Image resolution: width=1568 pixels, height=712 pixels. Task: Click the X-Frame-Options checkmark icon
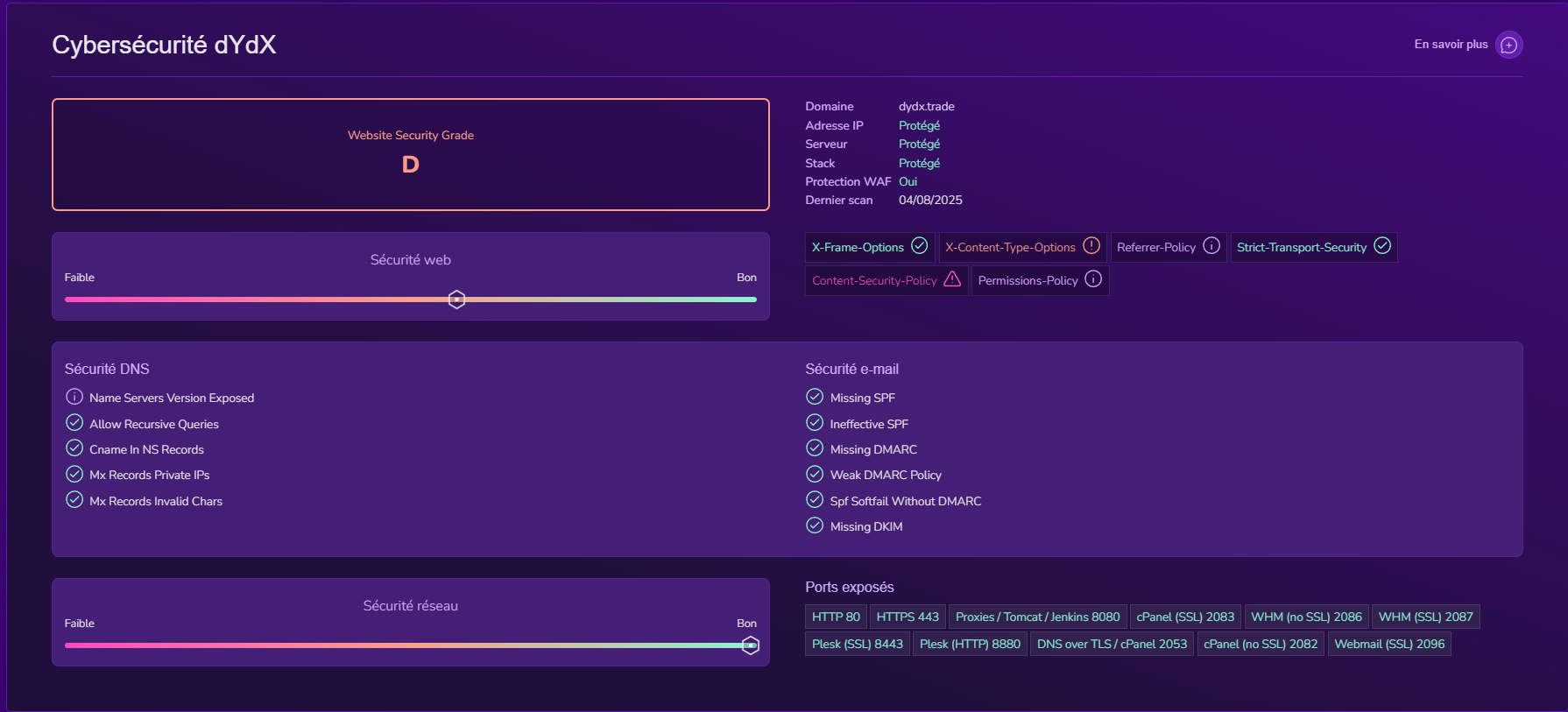(919, 246)
